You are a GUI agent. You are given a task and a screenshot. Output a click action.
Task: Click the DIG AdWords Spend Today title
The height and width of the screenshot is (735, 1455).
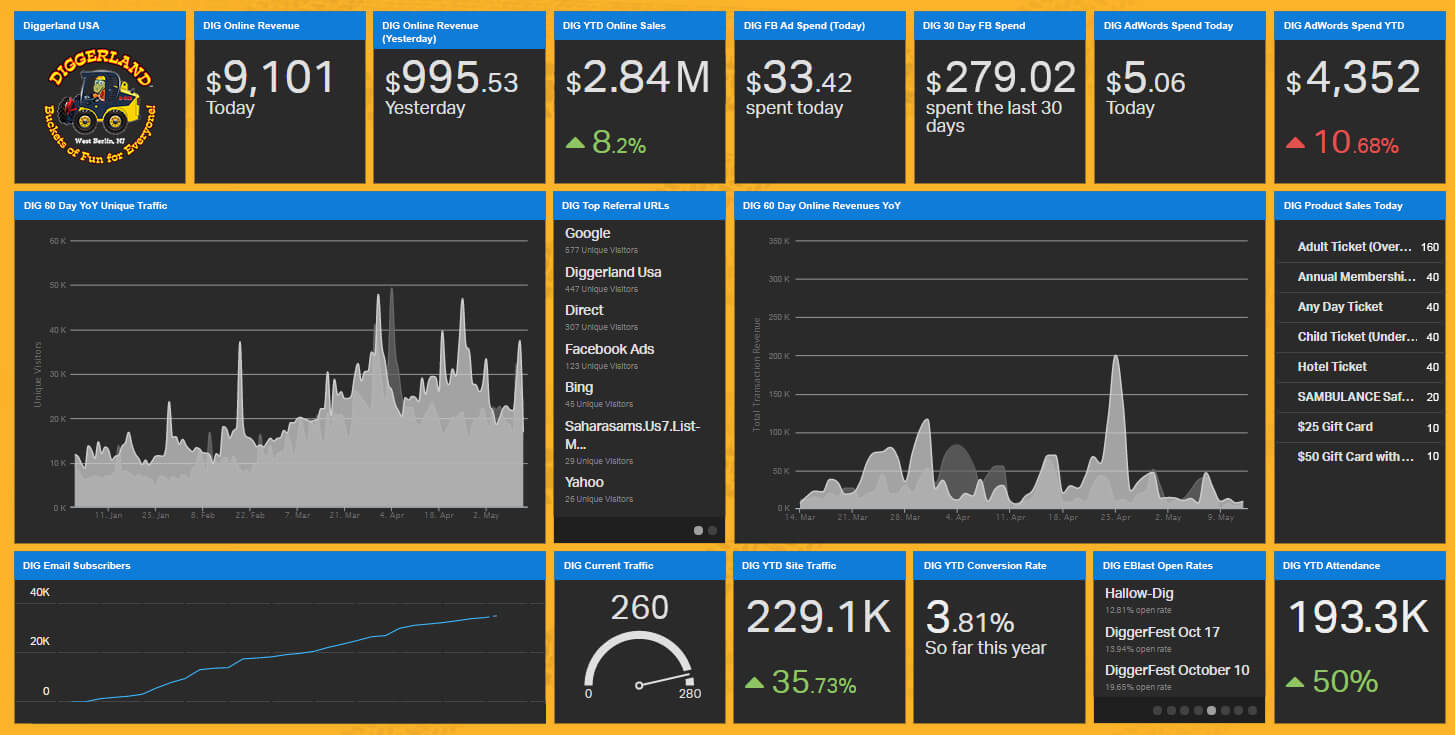coord(1168,26)
